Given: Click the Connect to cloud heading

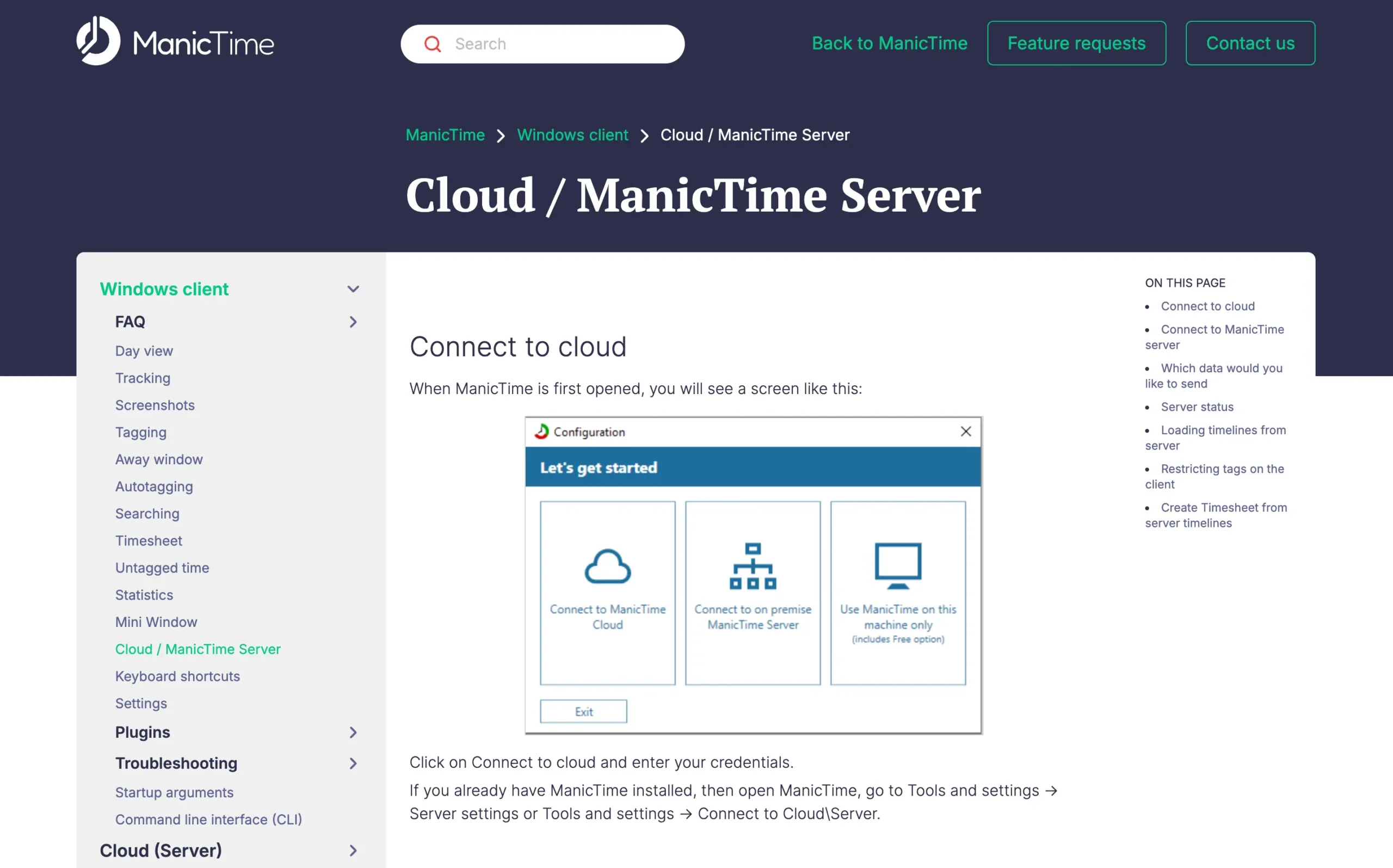Looking at the screenshot, I should coord(517,347).
